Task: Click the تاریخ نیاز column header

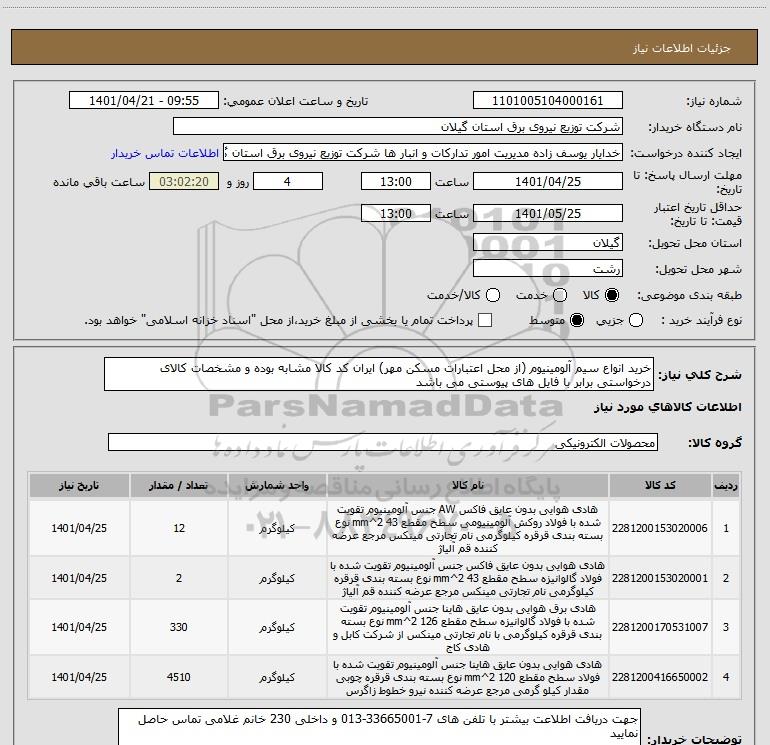Action: 79,486
